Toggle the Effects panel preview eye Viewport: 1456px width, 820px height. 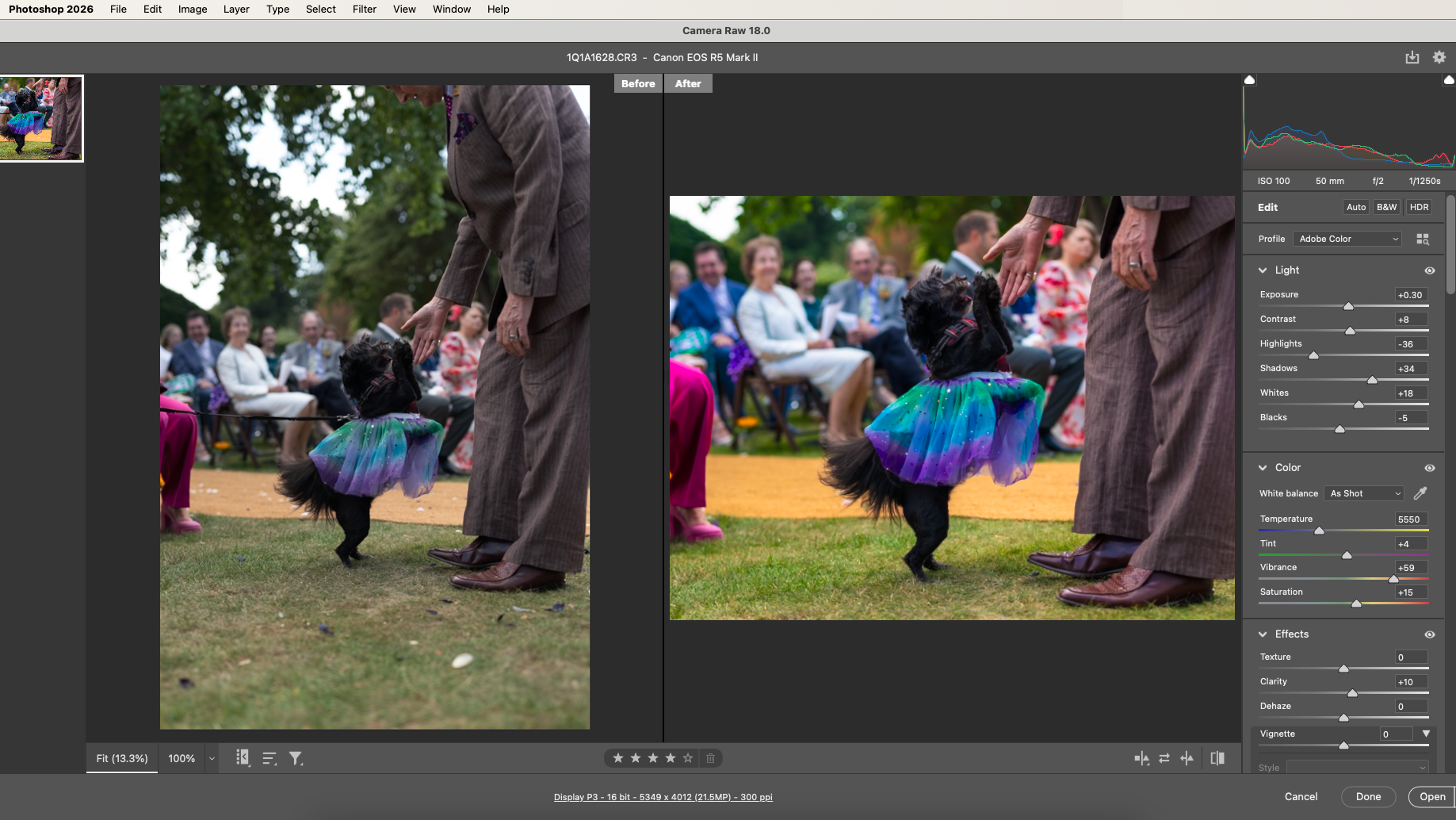pyautogui.click(x=1431, y=634)
